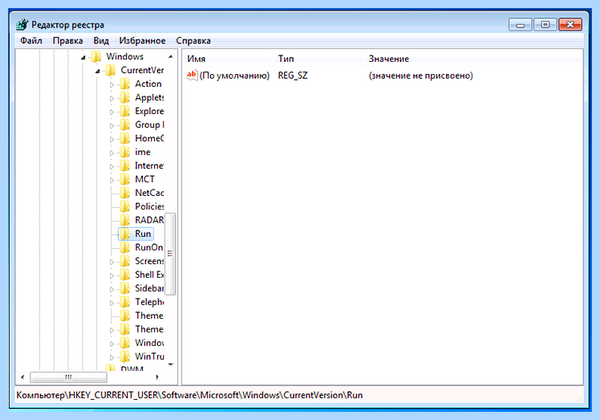Expand the Action key
This screenshot has height=420, width=600.
pos(112,85)
